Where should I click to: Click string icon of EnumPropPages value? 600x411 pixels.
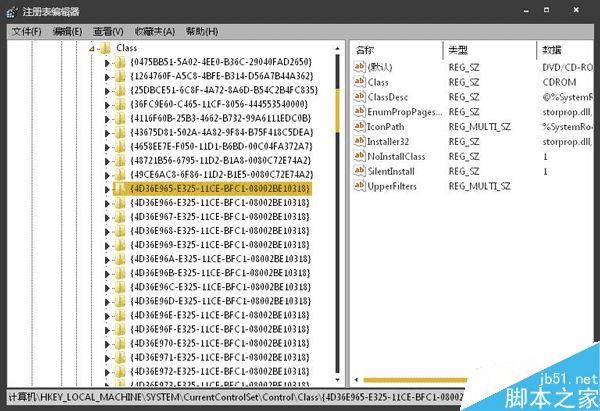[360, 111]
